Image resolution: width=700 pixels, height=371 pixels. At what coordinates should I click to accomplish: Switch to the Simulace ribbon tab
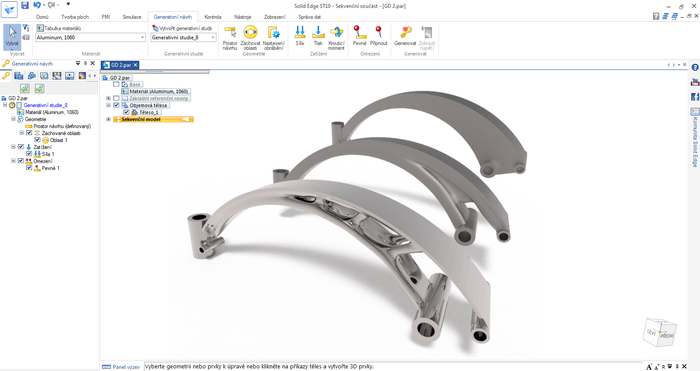(132, 17)
